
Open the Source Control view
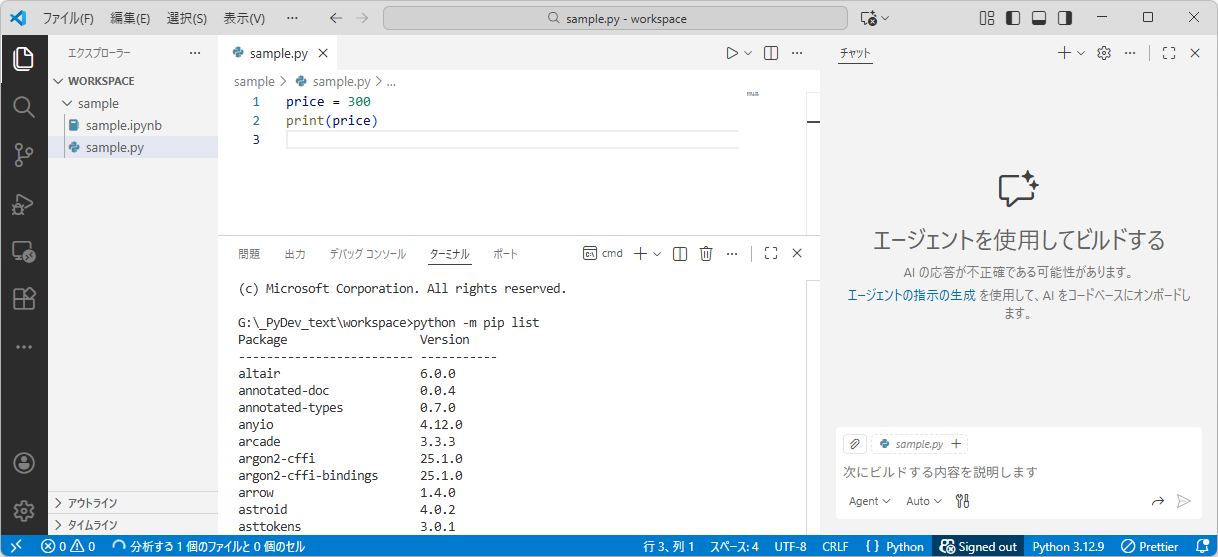coord(23,154)
